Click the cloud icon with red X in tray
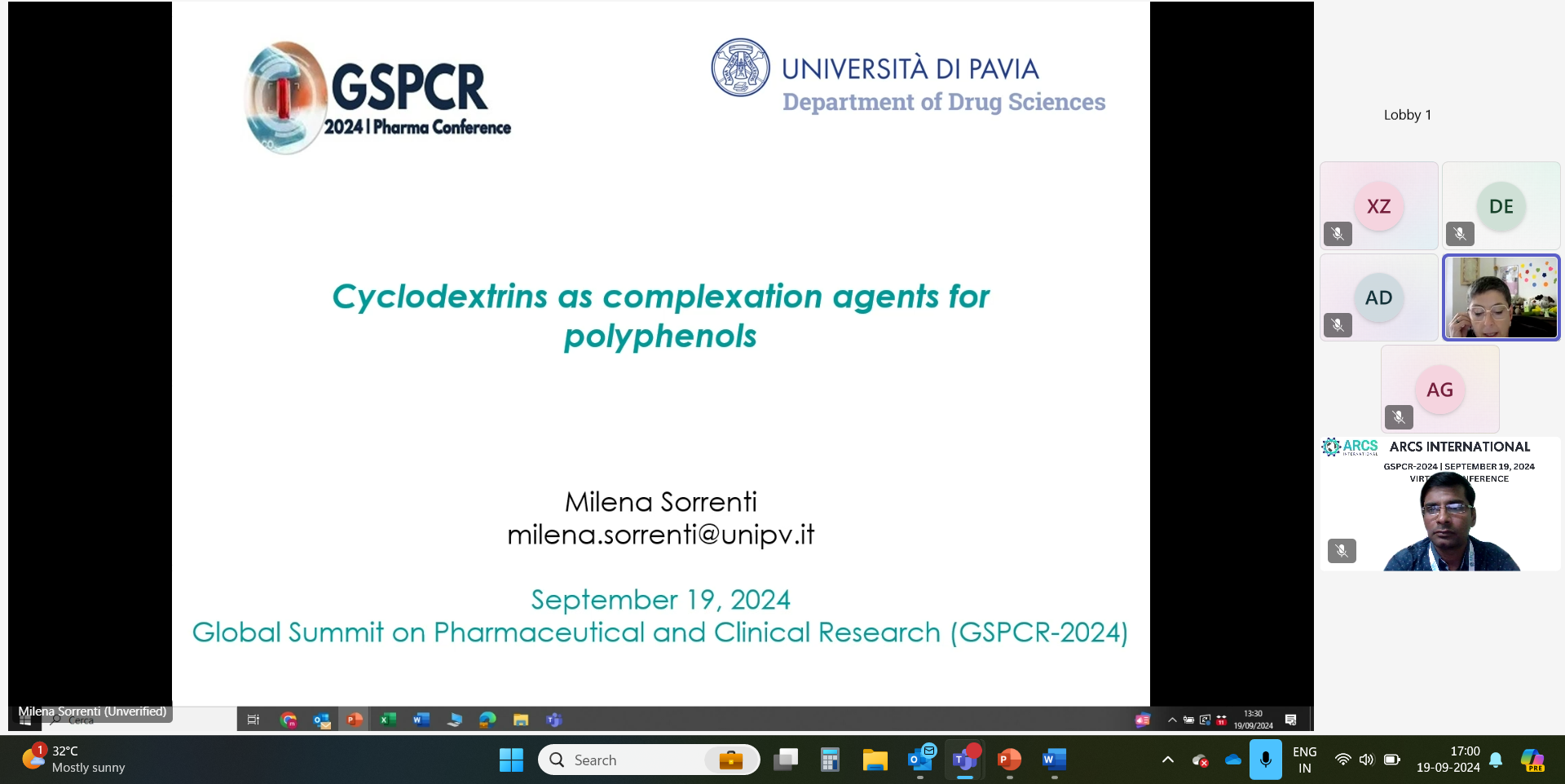This screenshot has width=1565, height=784. [x=1200, y=760]
